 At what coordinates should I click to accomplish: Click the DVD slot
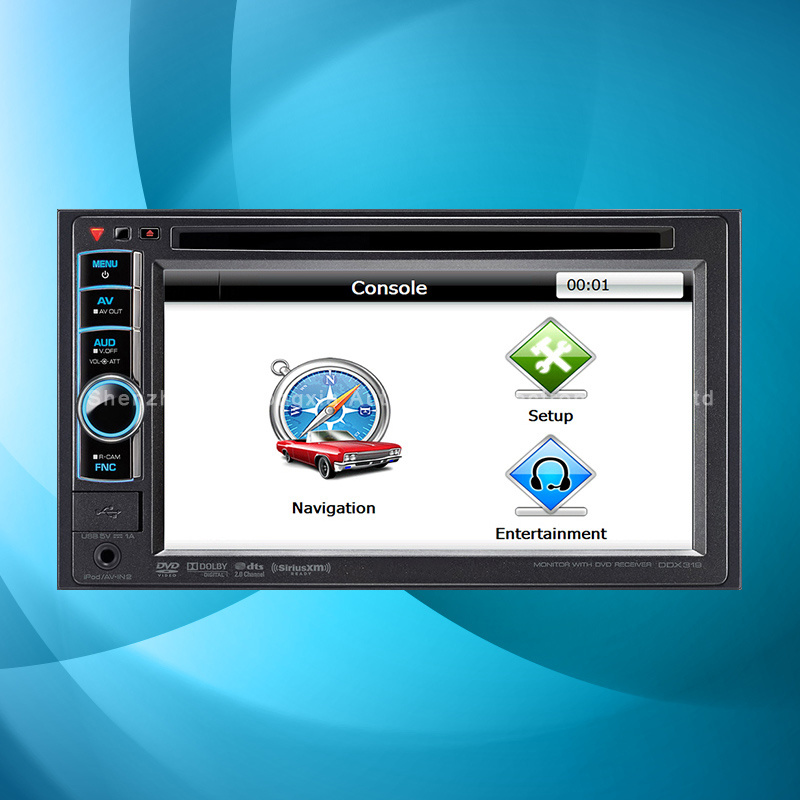coord(422,238)
